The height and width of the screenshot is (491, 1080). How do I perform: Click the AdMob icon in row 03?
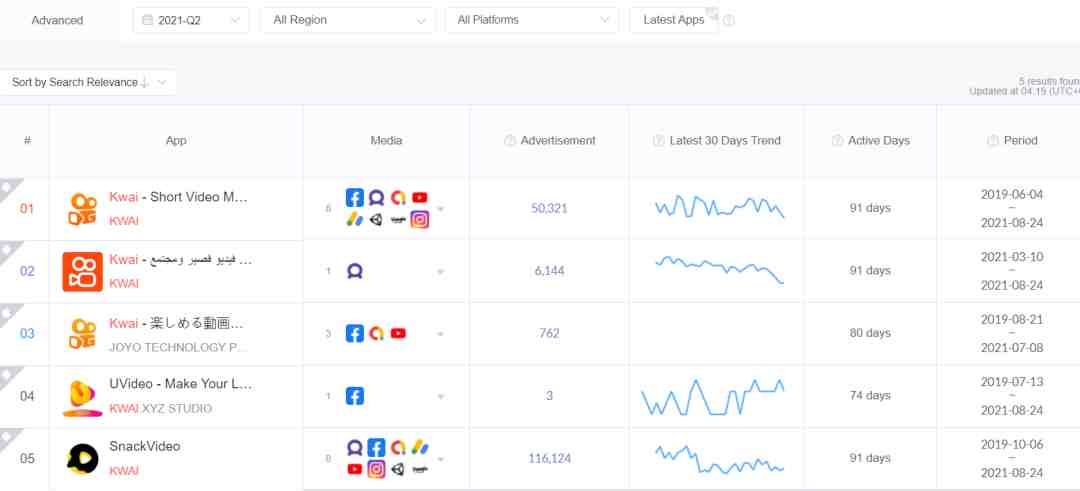[x=376, y=334]
